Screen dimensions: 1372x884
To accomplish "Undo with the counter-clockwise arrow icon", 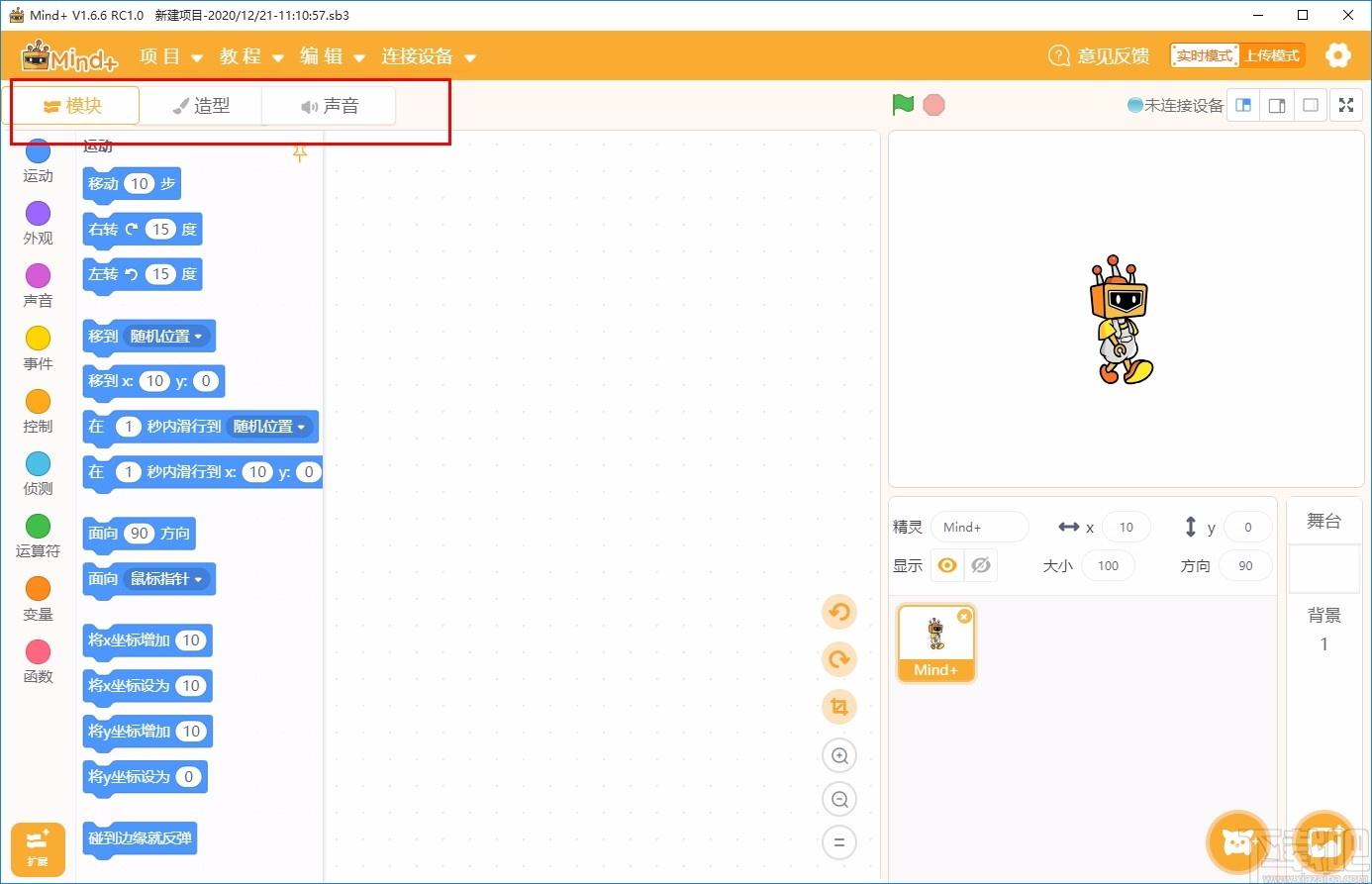I will point(839,612).
